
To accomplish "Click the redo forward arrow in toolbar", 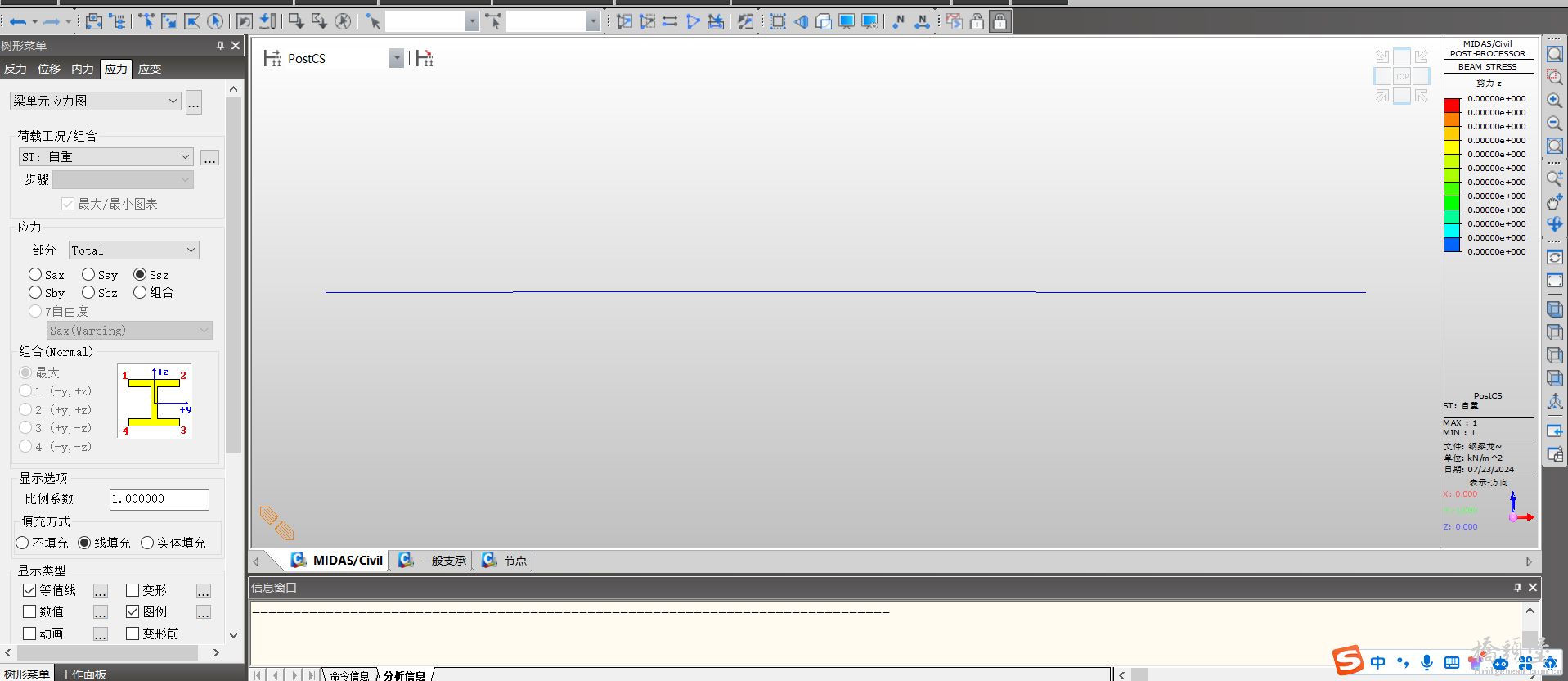I will pos(52,22).
